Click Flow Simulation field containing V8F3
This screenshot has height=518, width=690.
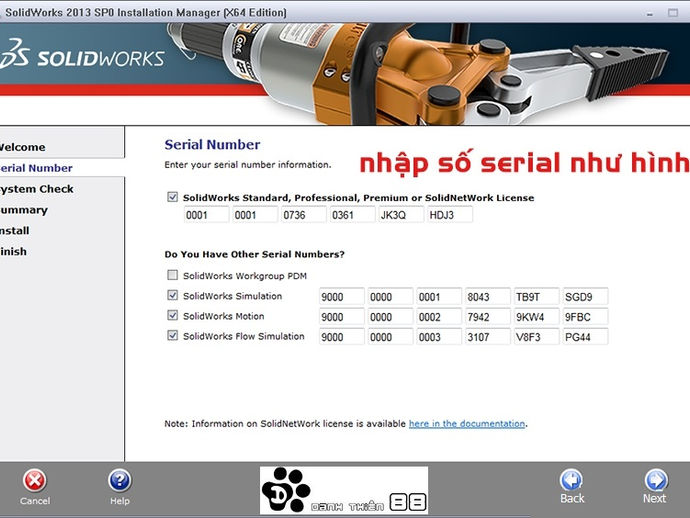click(536, 337)
